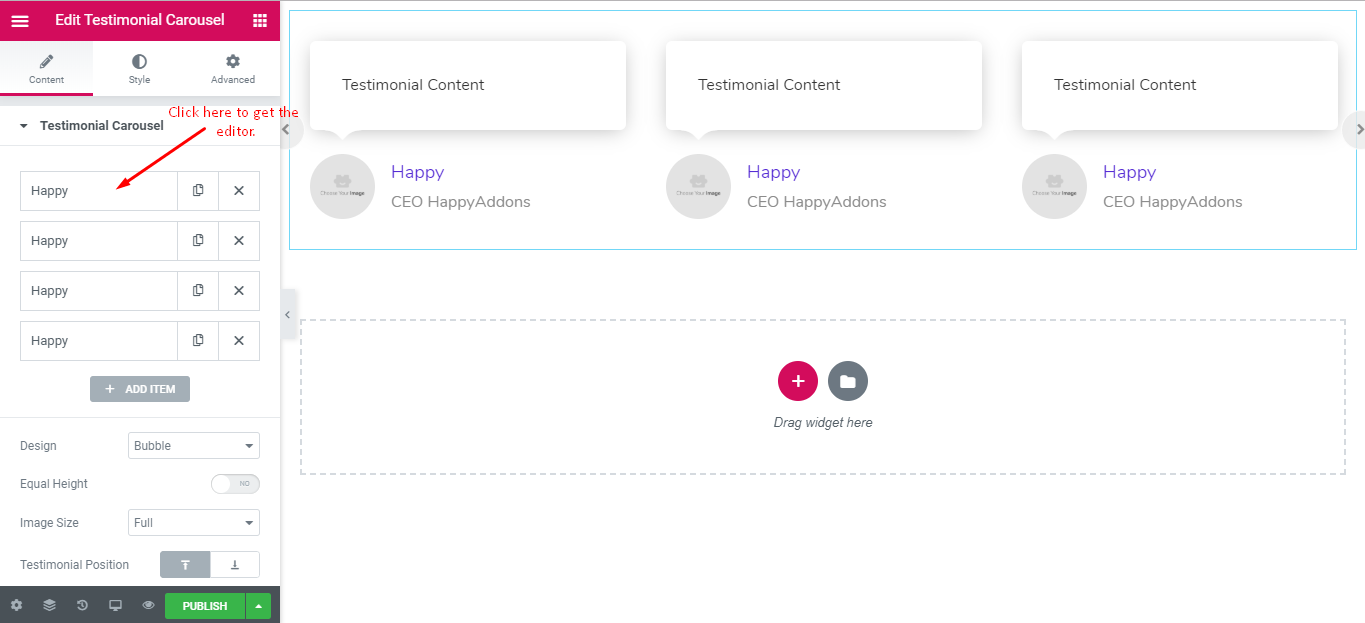Open the Image Size dropdown set to Full
The width and height of the screenshot is (1365, 623).
click(x=194, y=523)
